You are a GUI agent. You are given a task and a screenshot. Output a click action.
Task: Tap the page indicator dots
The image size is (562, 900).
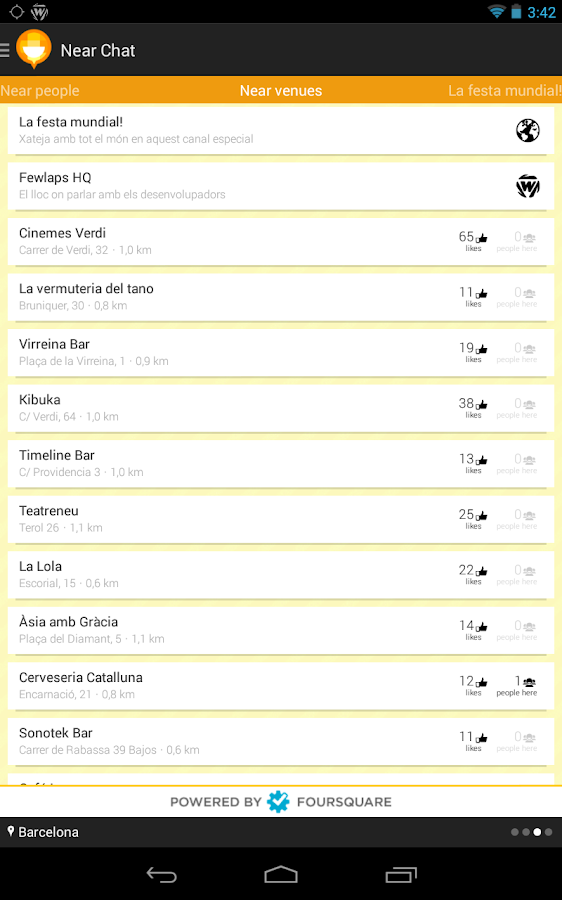click(532, 832)
